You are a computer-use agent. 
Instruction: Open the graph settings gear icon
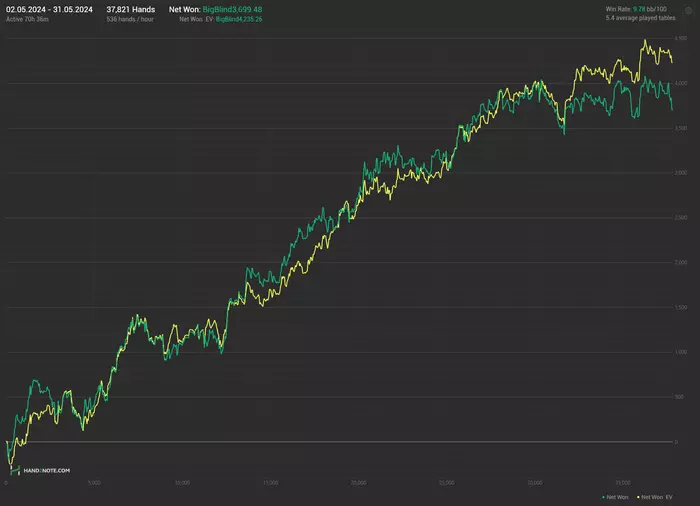pyautogui.click(x=688, y=11)
